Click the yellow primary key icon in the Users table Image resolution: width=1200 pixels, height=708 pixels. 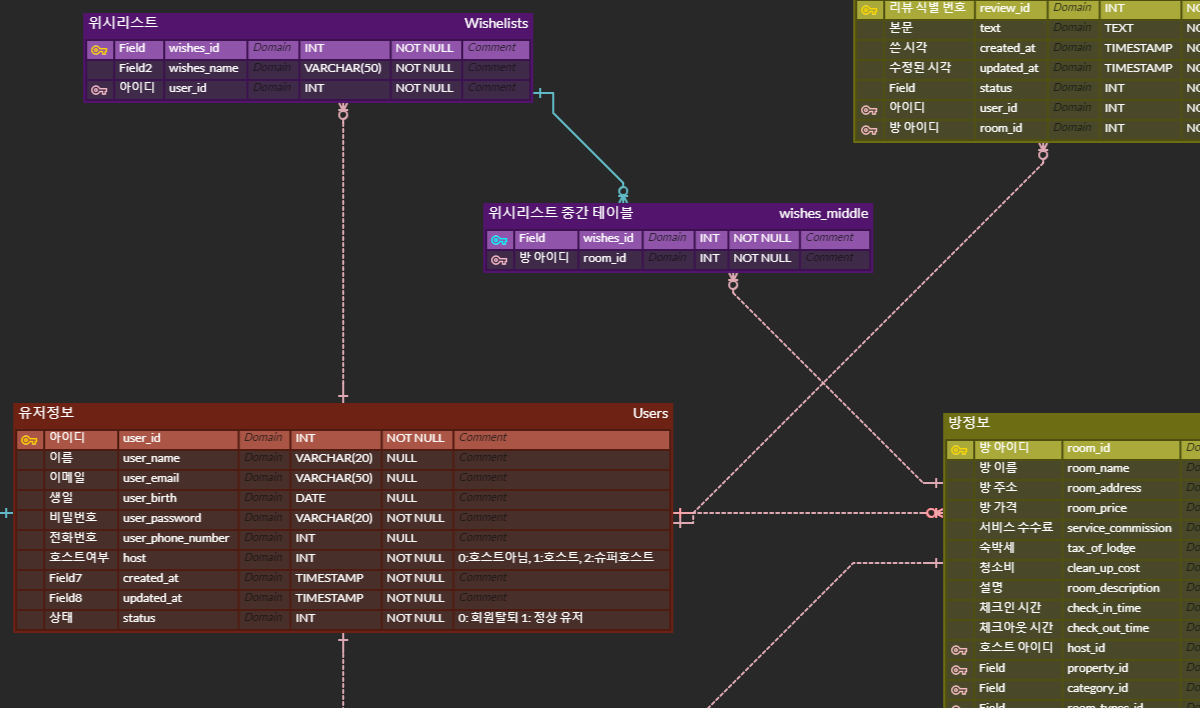29,439
